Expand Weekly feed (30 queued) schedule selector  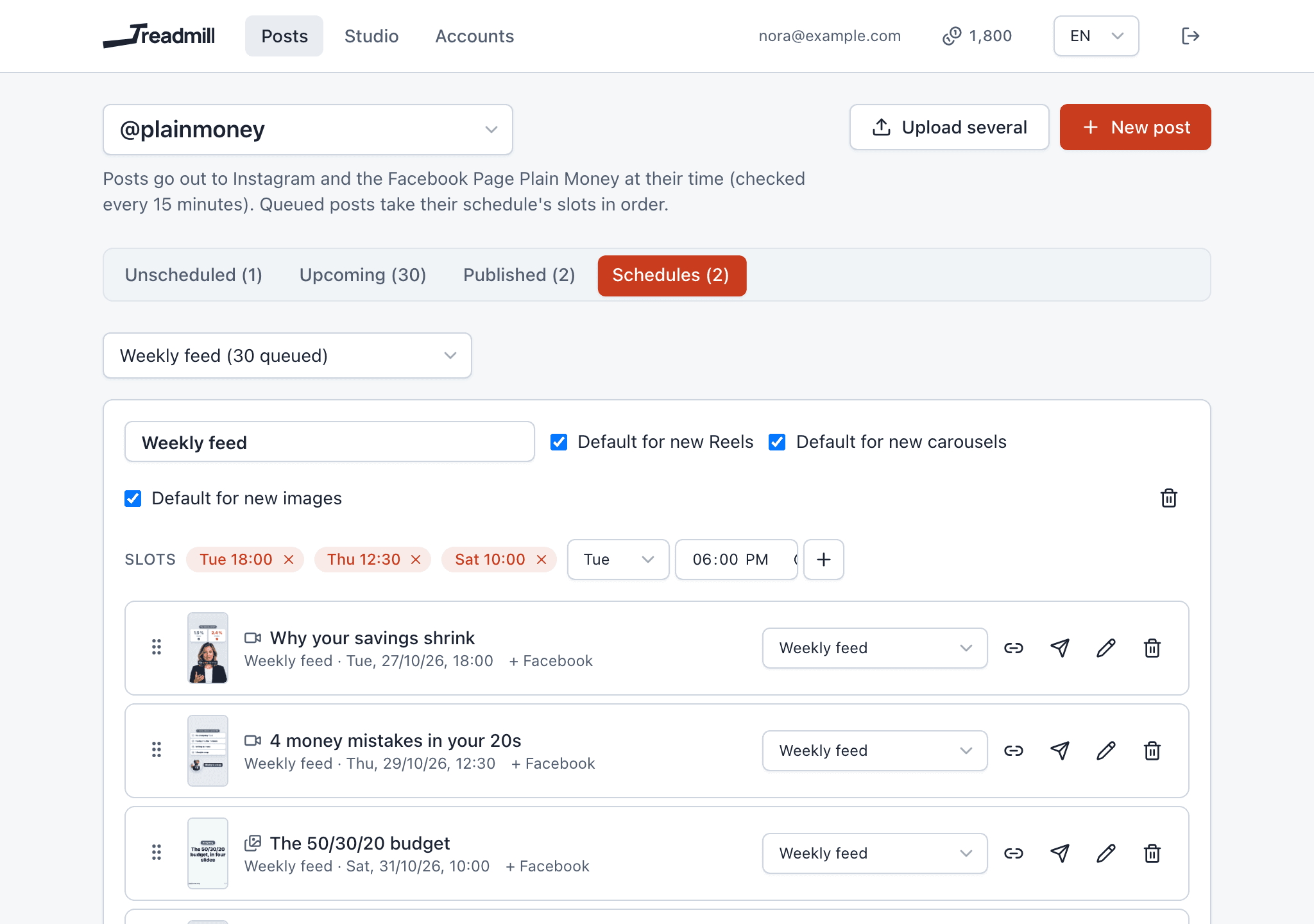[x=287, y=355]
